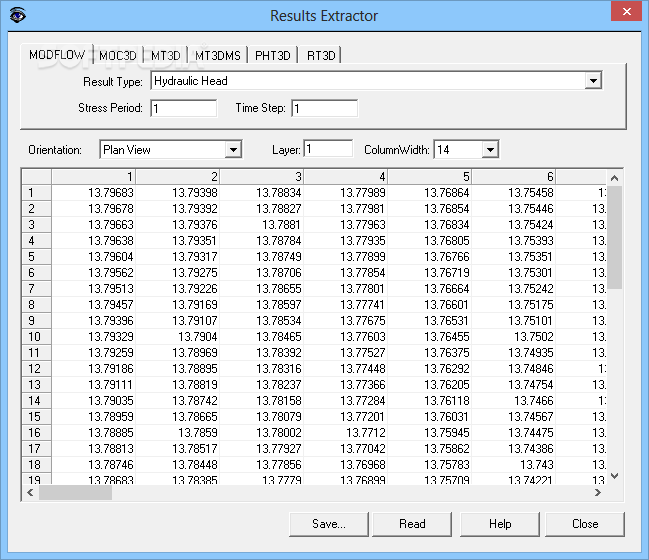
Task: Click cell value 13.743
Action: [x=514, y=465]
